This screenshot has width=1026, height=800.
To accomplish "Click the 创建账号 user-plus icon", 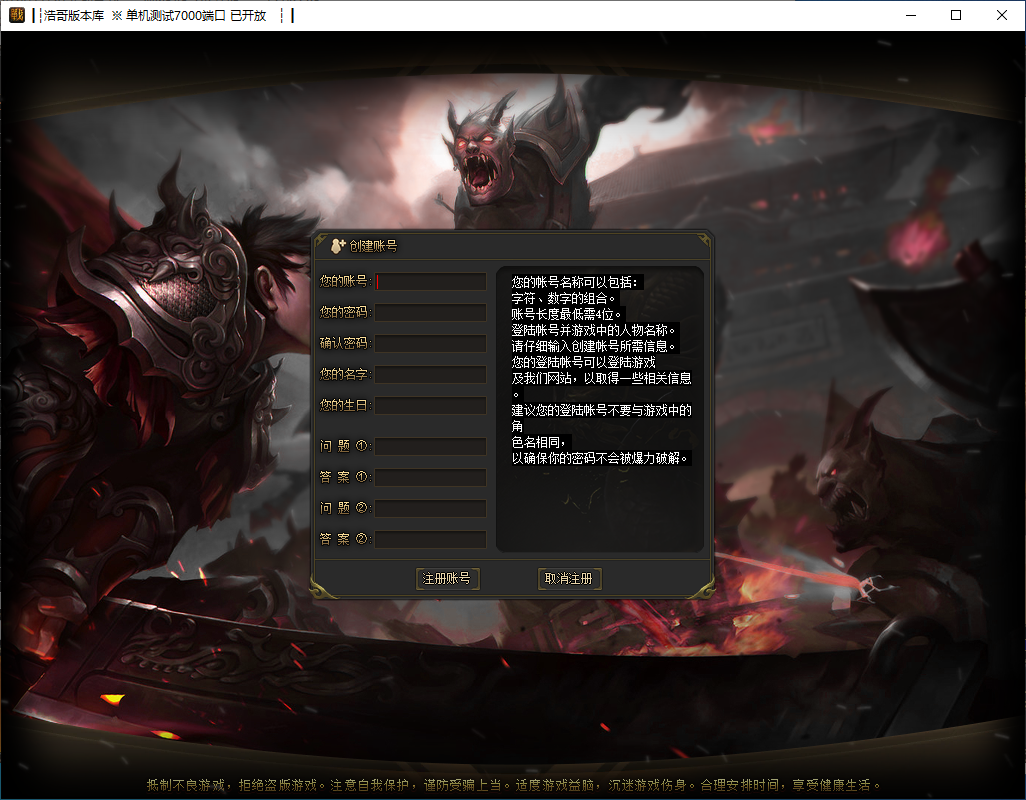I will point(338,246).
